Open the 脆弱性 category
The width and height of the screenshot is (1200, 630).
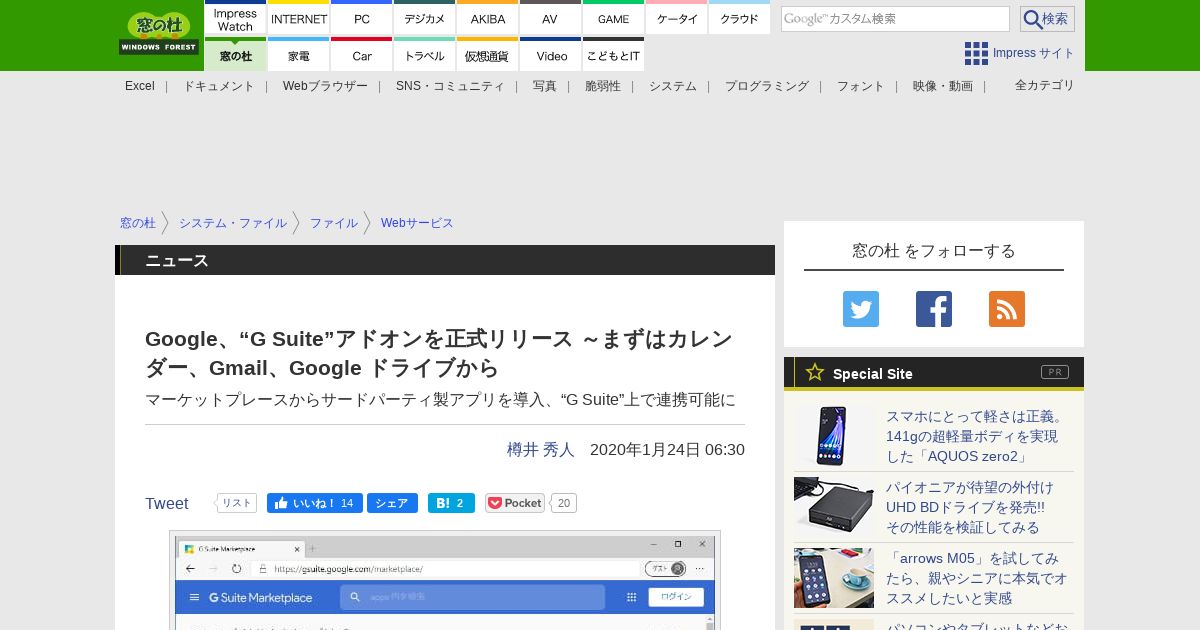point(603,86)
